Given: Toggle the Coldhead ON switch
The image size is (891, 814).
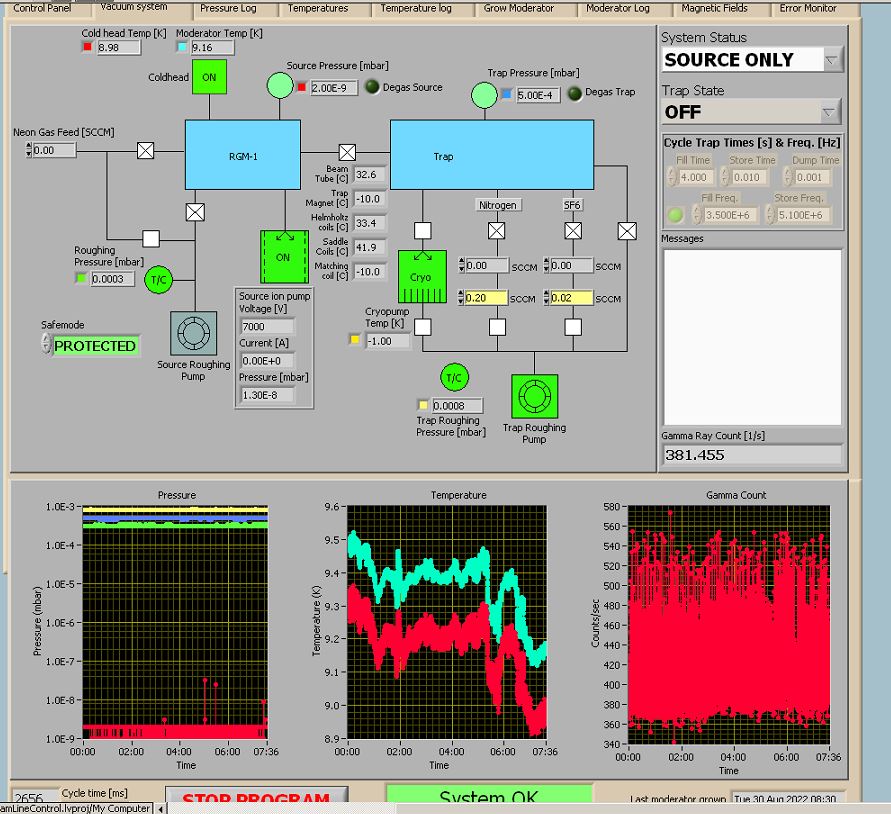Looking at the screenshot, I should coord(209,77).
